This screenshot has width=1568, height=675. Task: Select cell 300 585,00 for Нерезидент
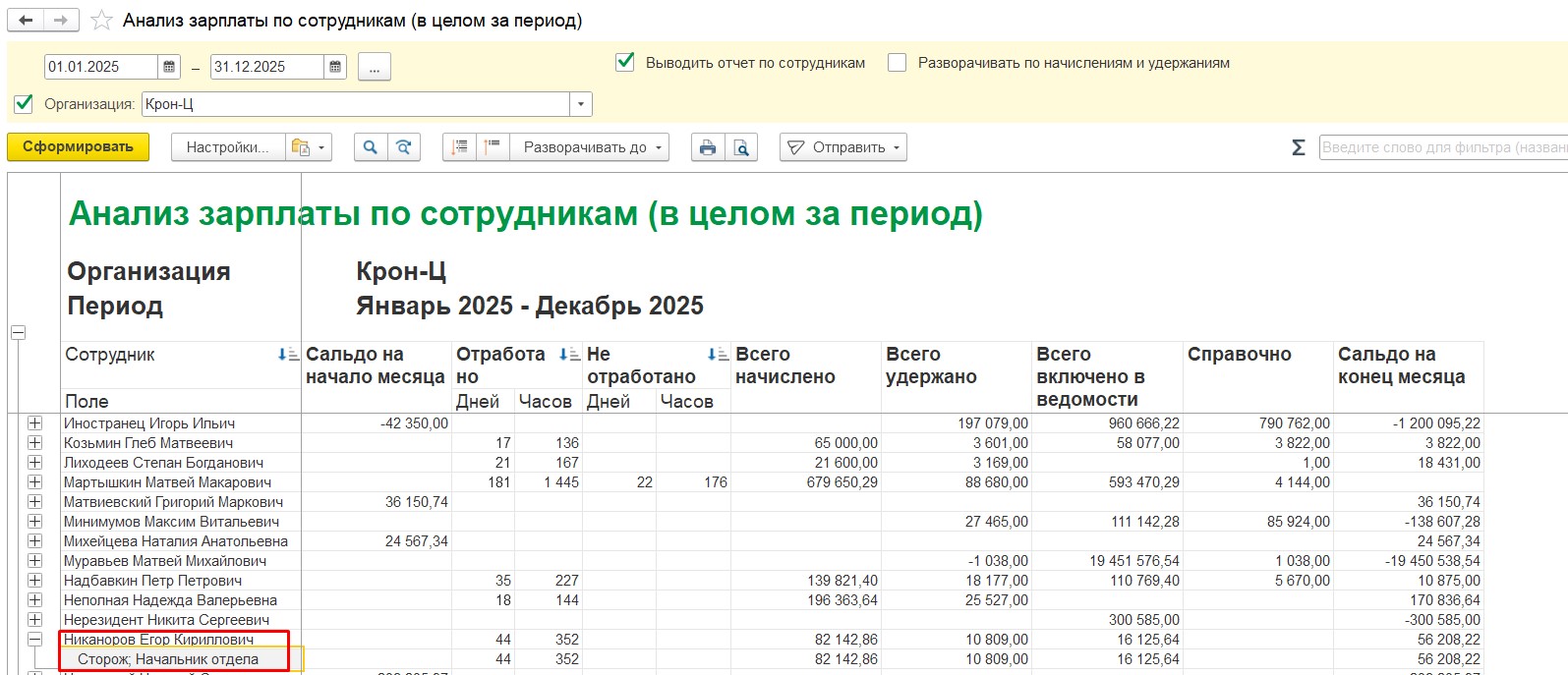click(x=1107, y=620)
